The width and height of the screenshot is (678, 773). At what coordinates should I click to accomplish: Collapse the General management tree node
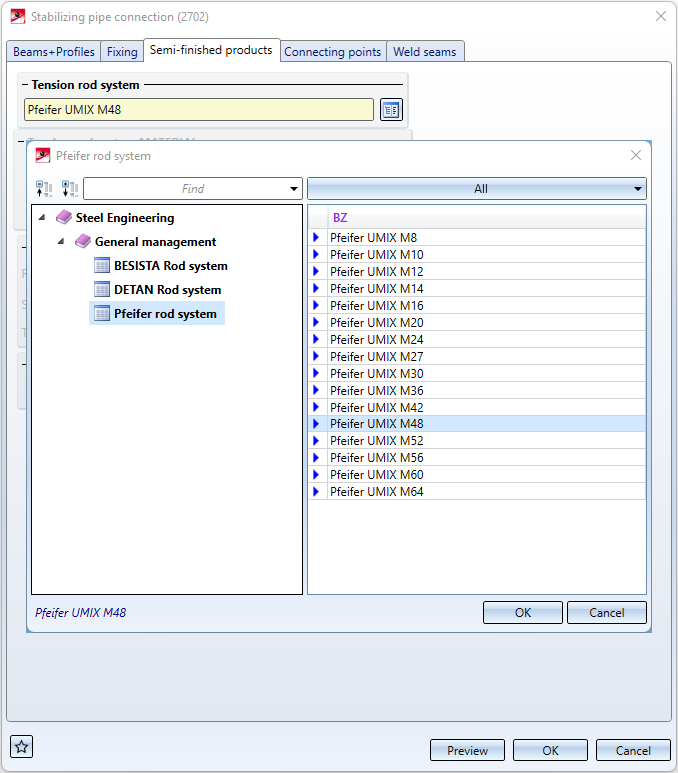pos(61,242)
